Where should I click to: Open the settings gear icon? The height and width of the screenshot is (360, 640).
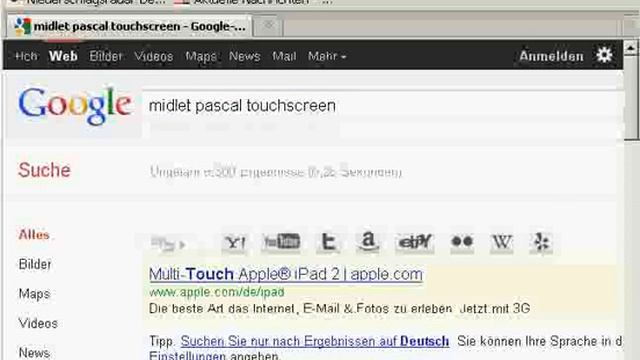click(x=604, y=55)
